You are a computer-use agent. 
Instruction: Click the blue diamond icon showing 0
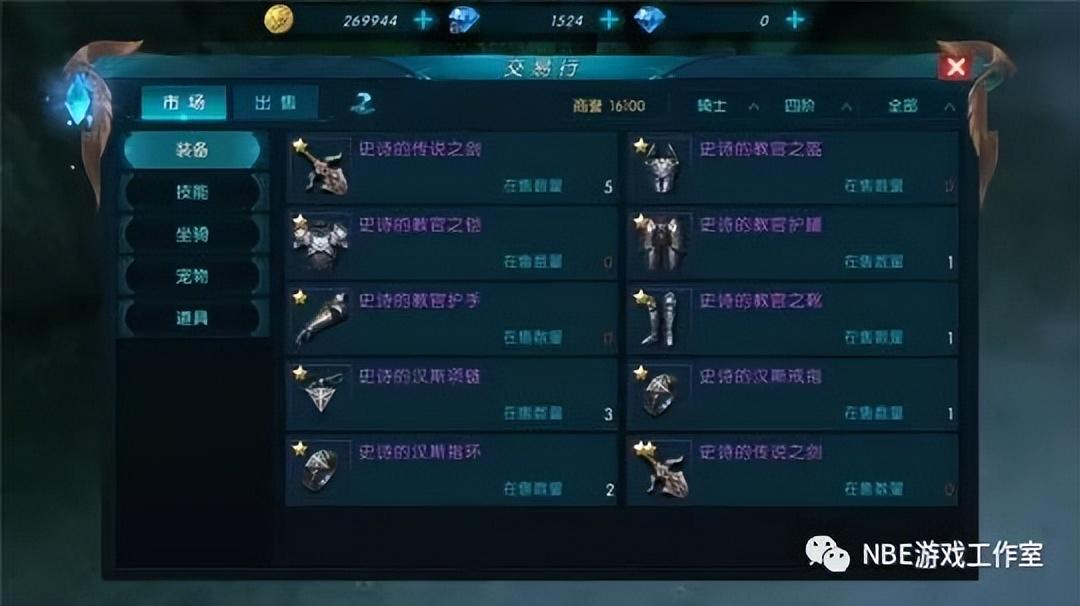pyautogui.click(x=650, y=20)
